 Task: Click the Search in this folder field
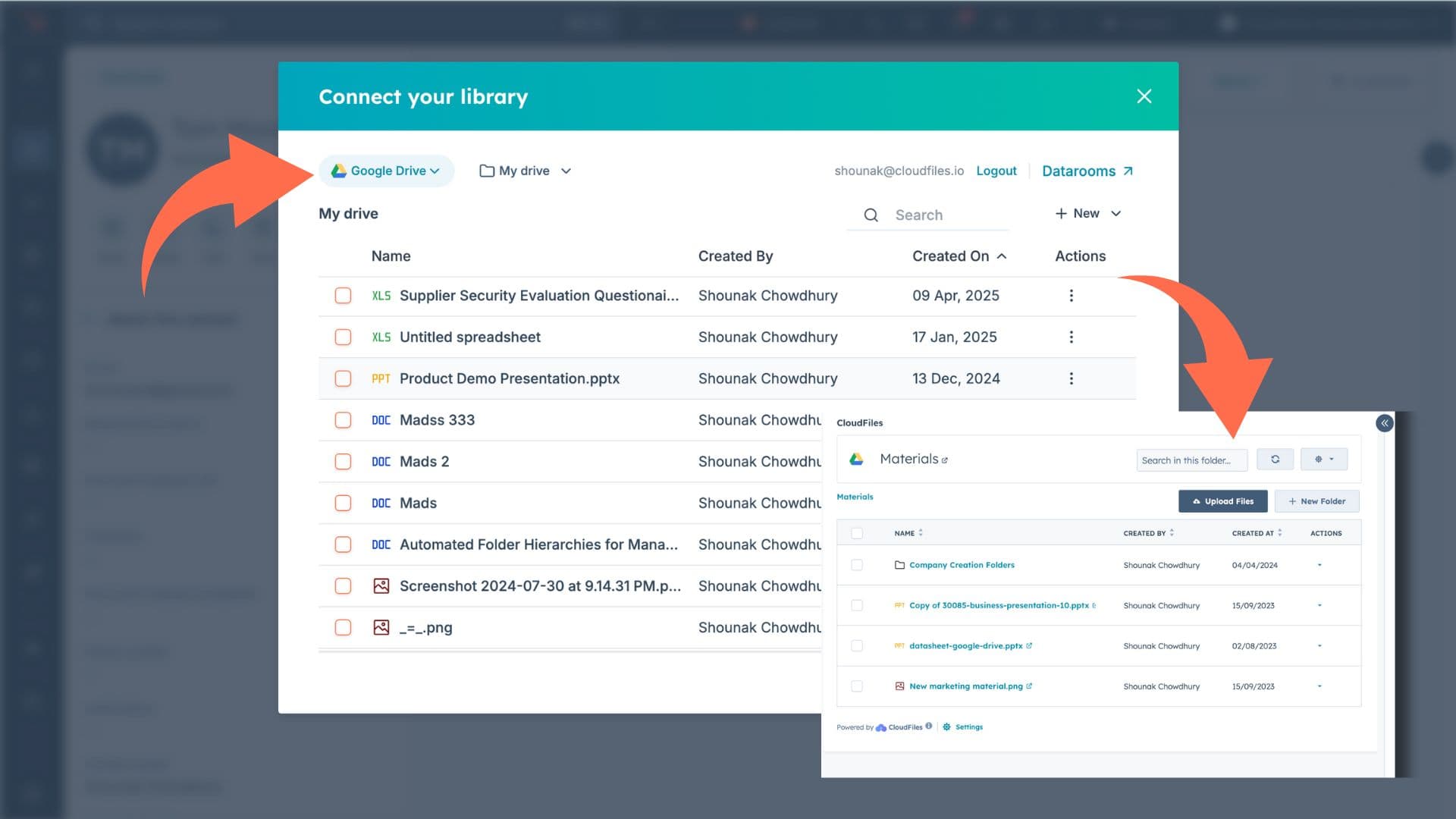tap(1191, 460)
